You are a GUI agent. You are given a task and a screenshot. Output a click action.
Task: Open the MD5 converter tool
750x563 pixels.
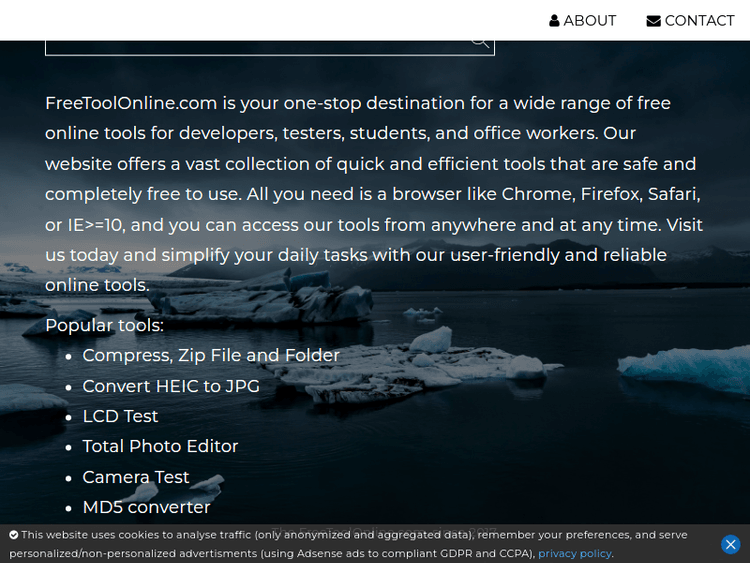[x=146, y=507]
